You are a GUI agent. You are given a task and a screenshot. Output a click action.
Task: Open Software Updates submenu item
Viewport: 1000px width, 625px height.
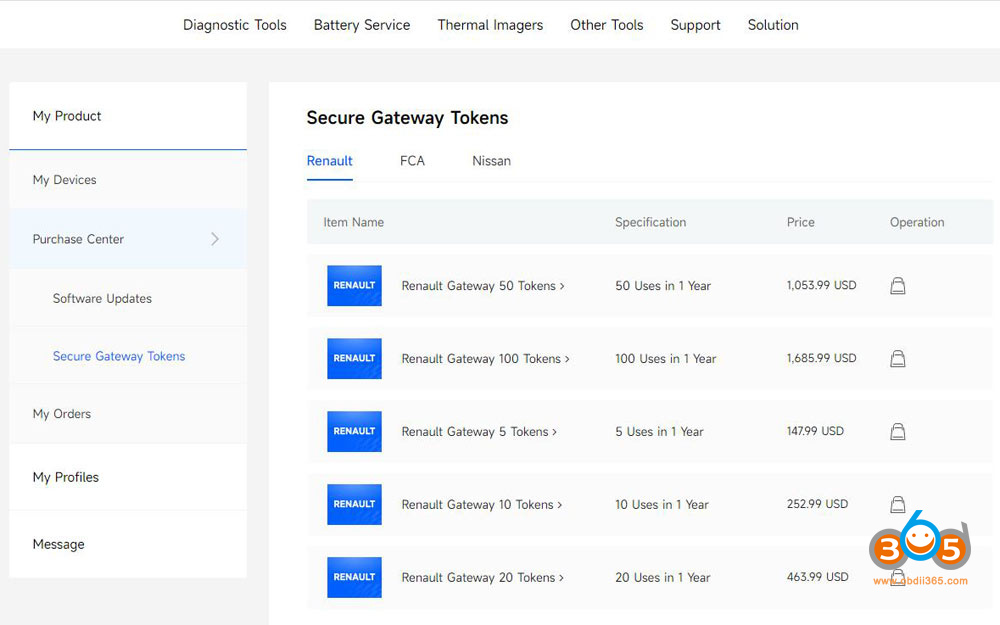128,298
